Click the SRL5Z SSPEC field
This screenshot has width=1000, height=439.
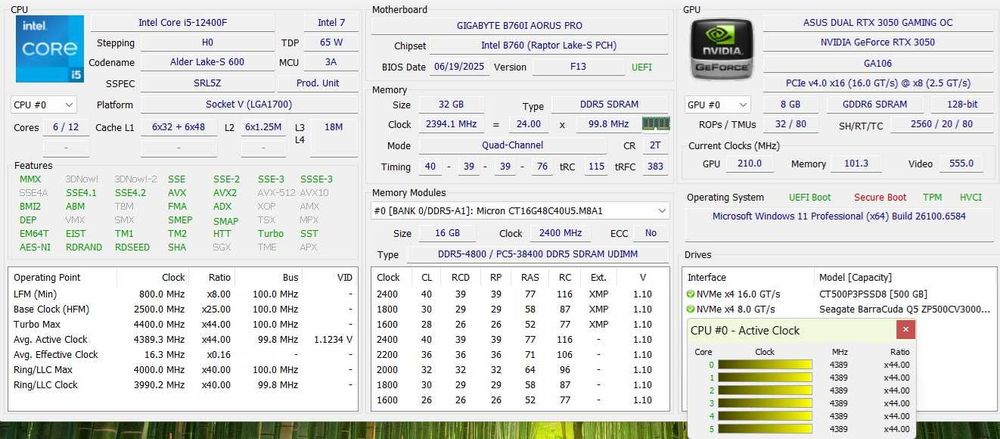click(x=207, y=83)
